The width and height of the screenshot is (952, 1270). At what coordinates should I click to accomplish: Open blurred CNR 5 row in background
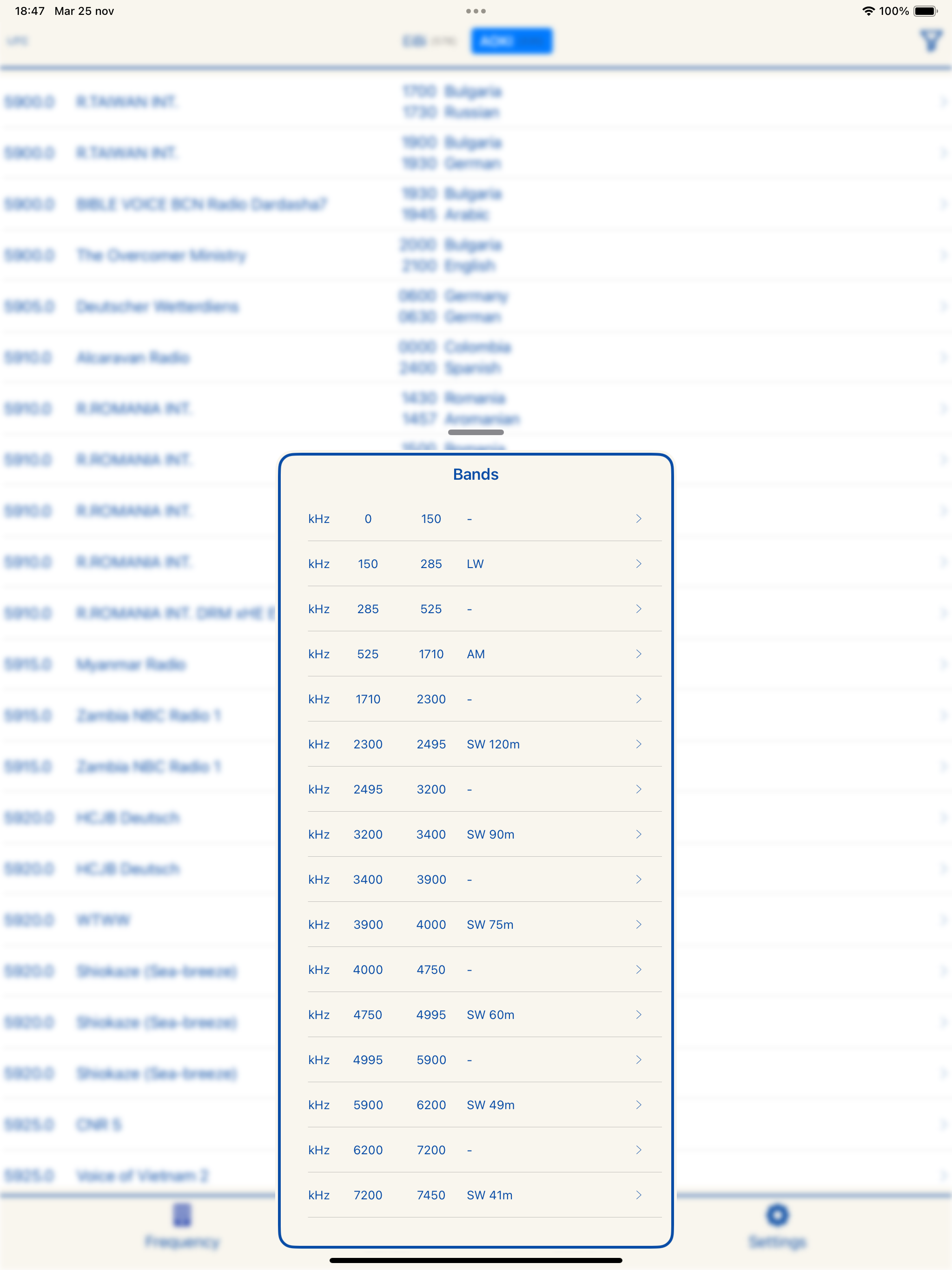click(x=139, y=1124)
